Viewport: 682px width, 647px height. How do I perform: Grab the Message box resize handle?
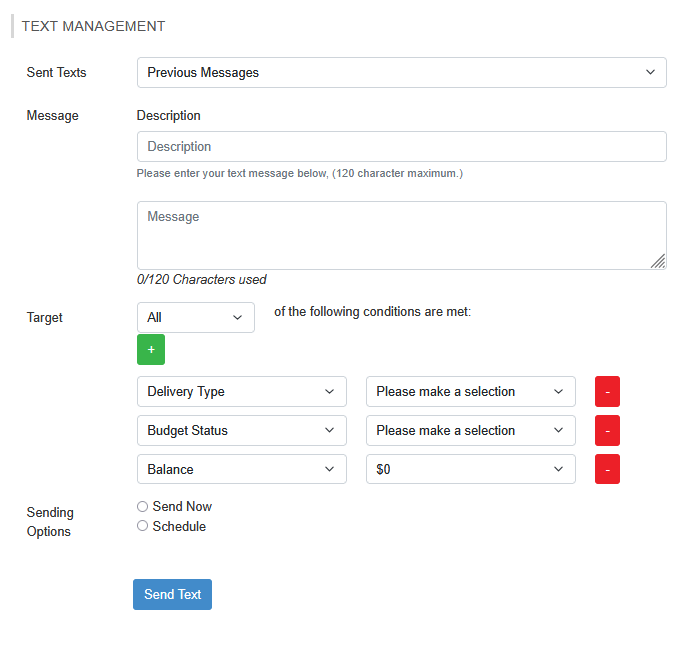(658, 261)
